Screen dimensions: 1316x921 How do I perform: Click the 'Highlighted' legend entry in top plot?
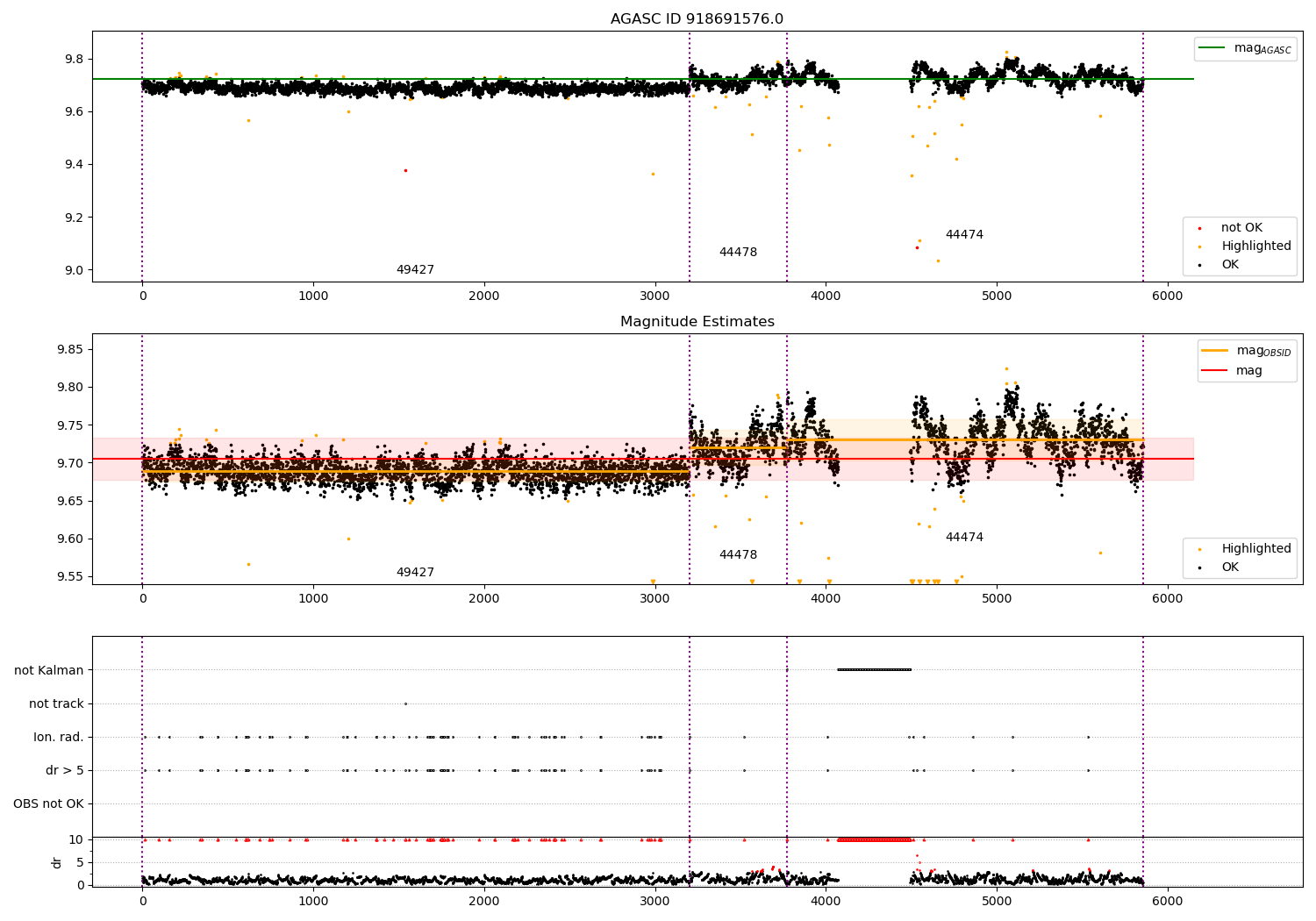pos(1244,246)
